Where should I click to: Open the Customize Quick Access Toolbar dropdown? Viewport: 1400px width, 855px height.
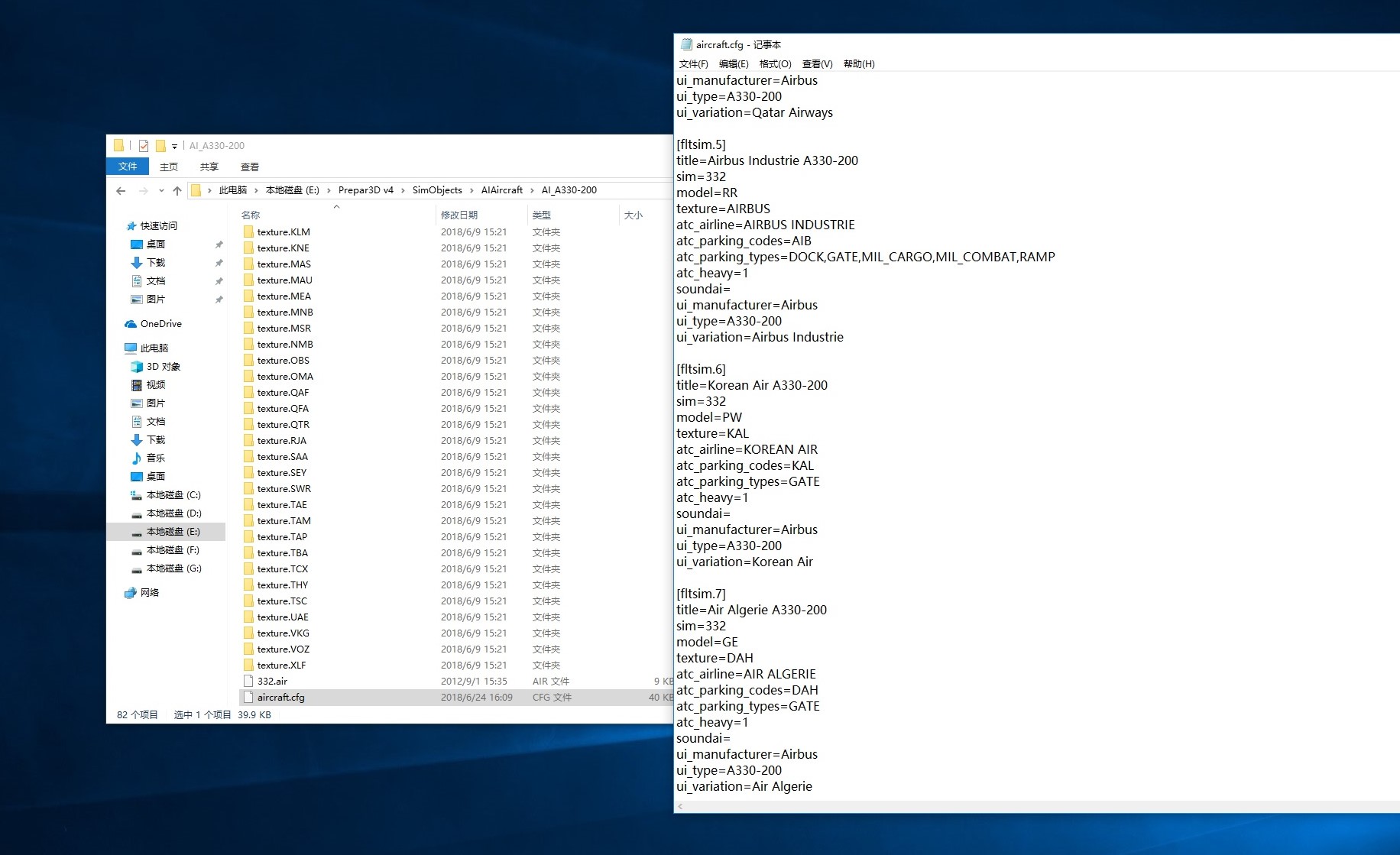pyautogui.click(x=174, y=146)
